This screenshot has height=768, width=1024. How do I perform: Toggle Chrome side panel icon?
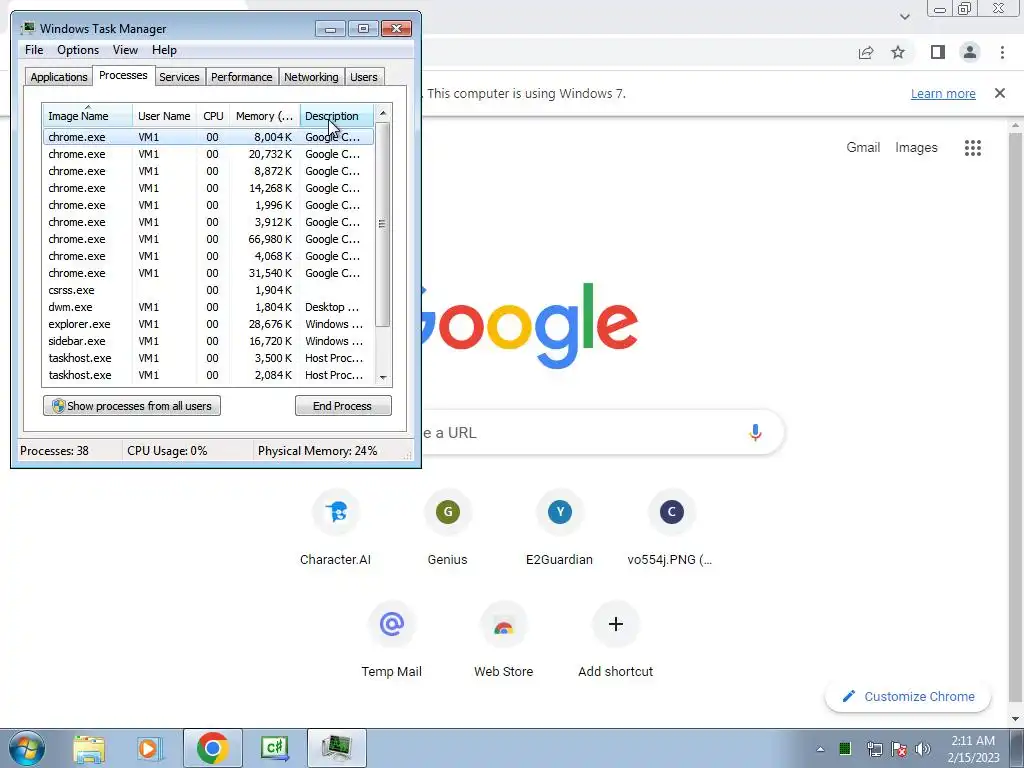pyautogui.click(x=938, y=52)
